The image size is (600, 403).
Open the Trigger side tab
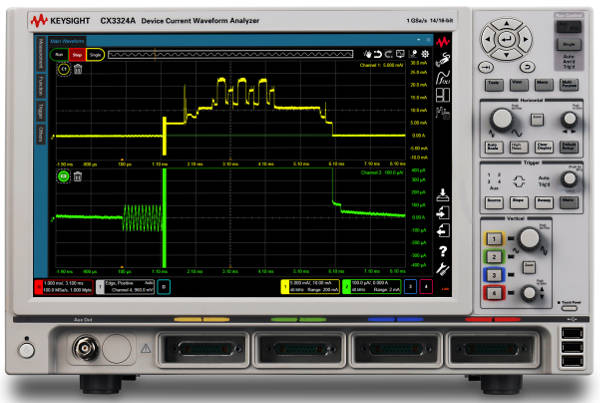click(42, 109)
